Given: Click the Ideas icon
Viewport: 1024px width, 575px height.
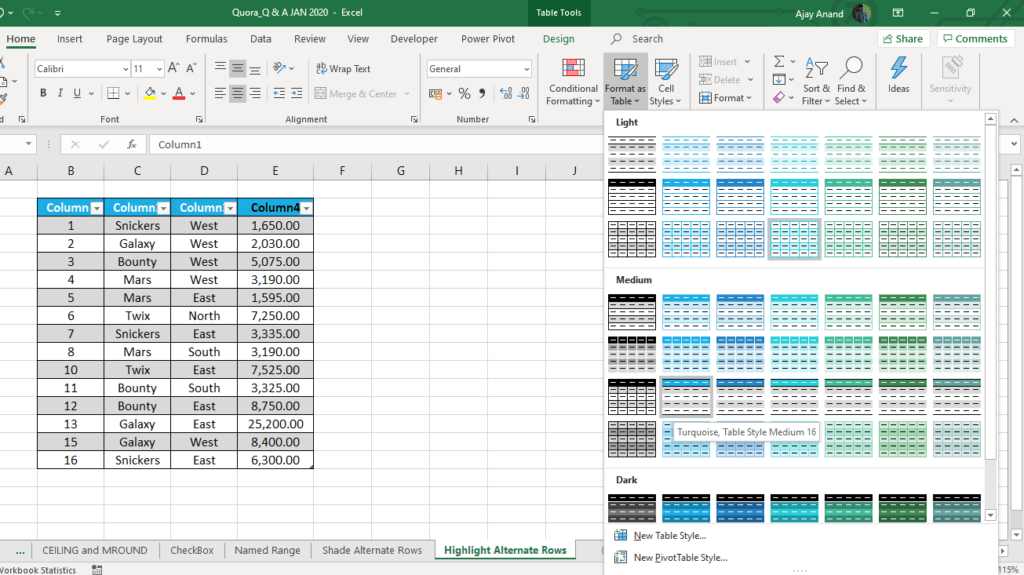Looking at the screenshot, I should click(x=899, y=75).
